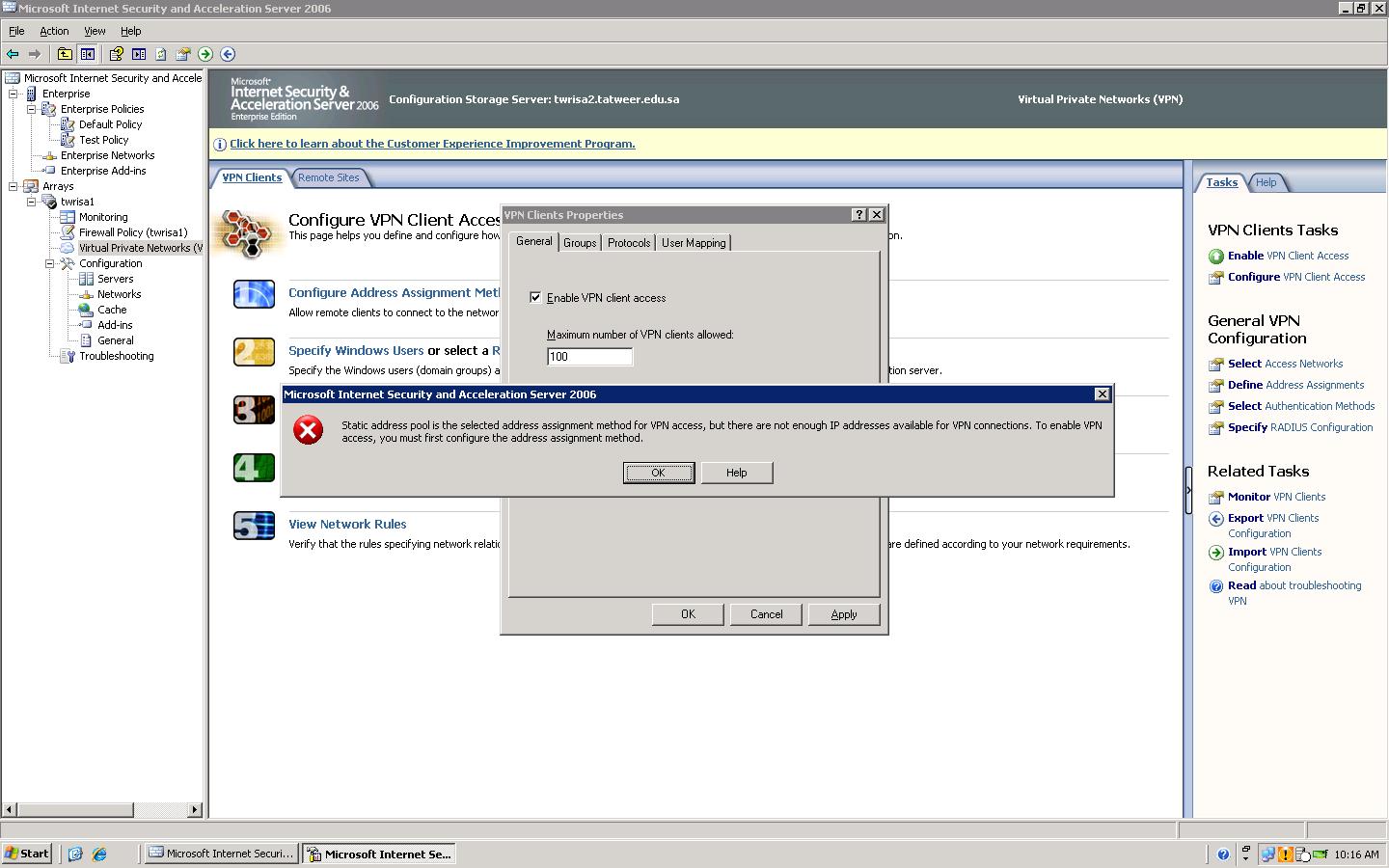The image size is (1389, 868).
Task: Click the Read about troubleshooting help icon
Action: pos(1216,586)
